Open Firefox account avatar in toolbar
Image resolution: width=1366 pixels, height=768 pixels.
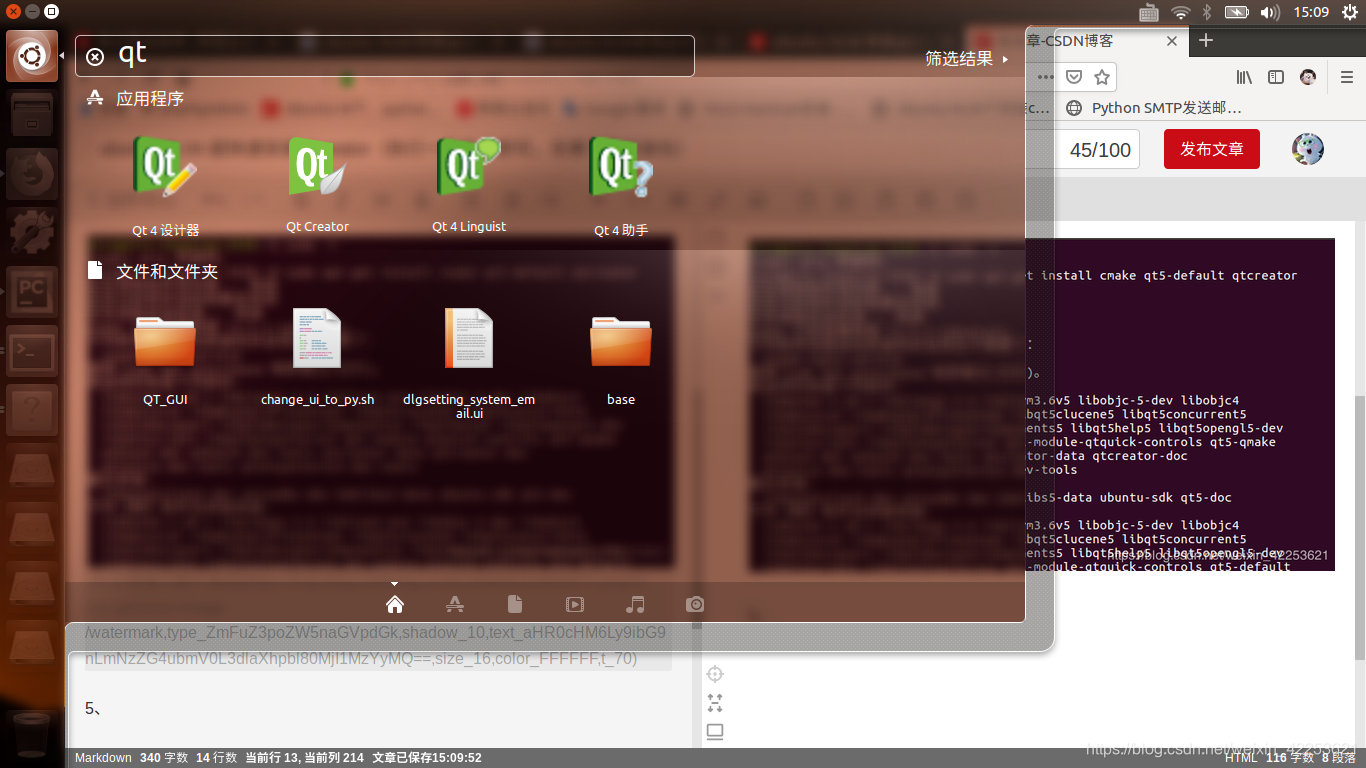tap(1308, 77)
